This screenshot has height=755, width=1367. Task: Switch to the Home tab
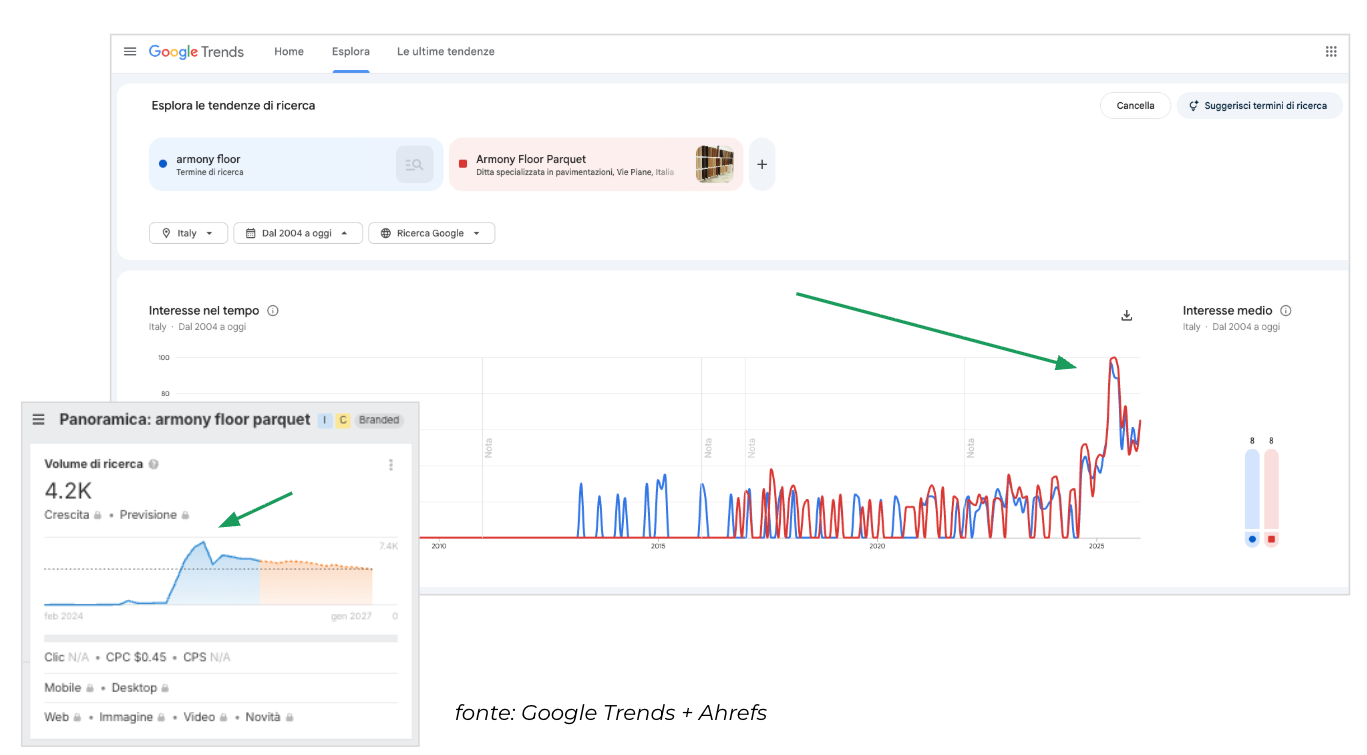tap(289, 52)
